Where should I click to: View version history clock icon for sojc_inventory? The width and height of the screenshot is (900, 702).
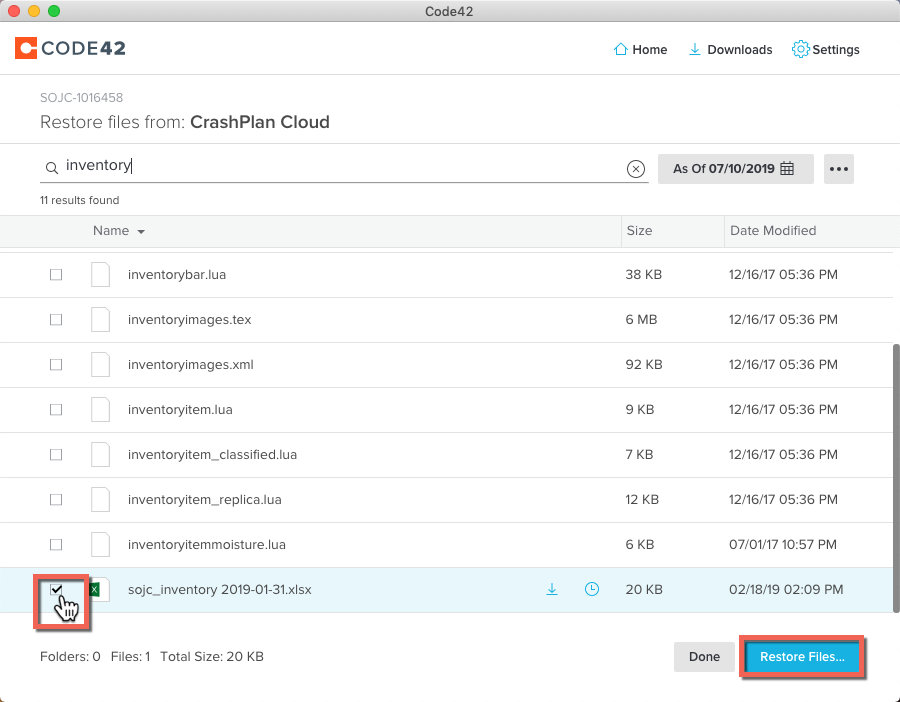point(592,589)
